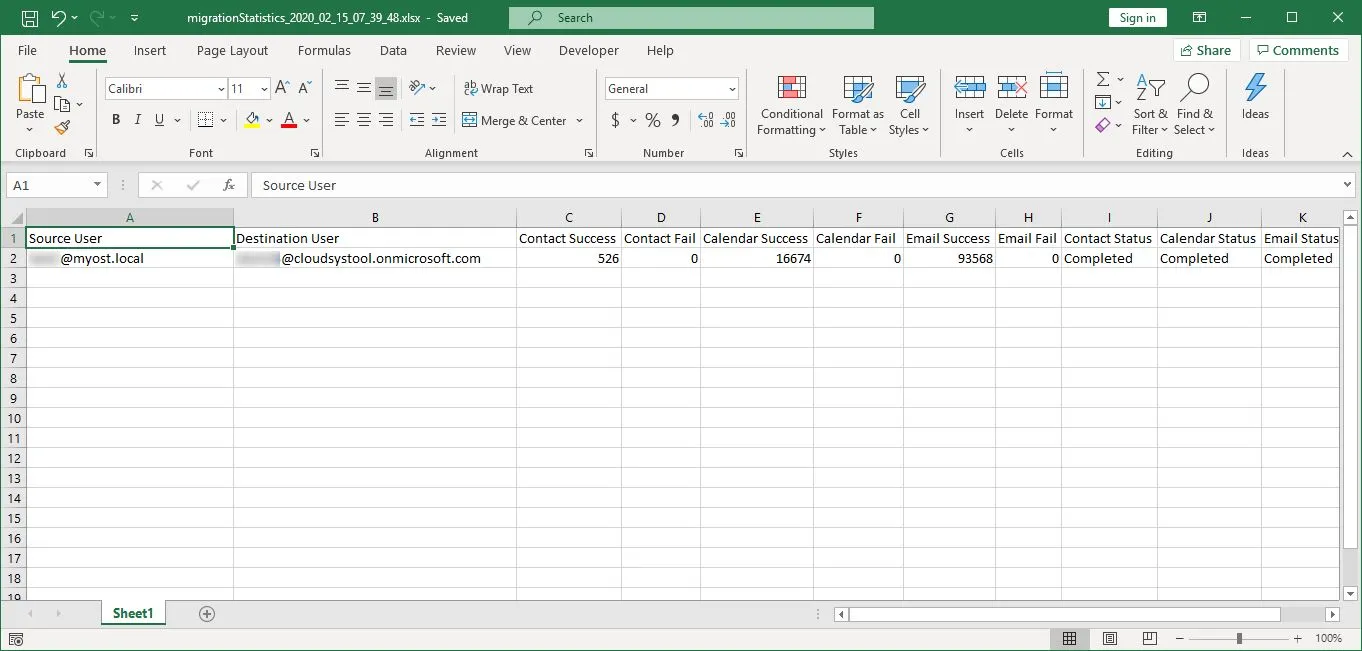The image size is (1362, 651).
Task: Toggle Bold formatting
Action: [x=116, y=120]
